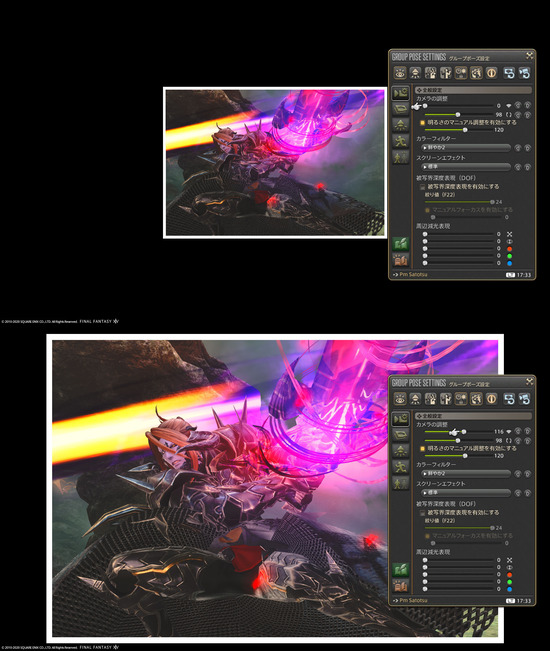Open the orange book load icon in upper panel
This screenshot has height=651, width=550.
[401, 260]
